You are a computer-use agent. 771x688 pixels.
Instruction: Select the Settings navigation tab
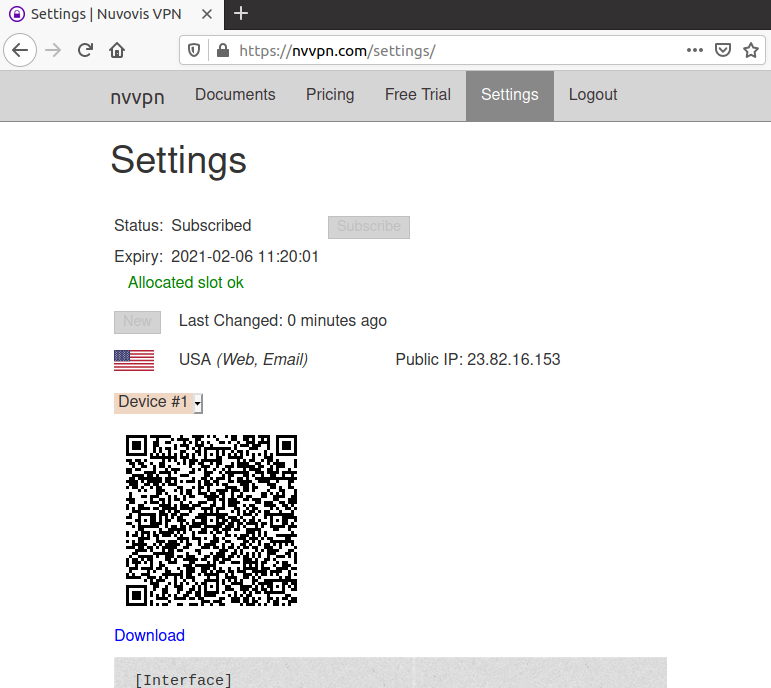[509, 95]
